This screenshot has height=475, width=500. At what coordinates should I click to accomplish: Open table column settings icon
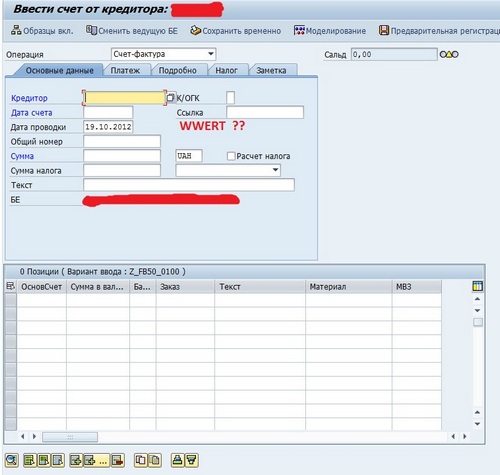click(x=478, y=286)
